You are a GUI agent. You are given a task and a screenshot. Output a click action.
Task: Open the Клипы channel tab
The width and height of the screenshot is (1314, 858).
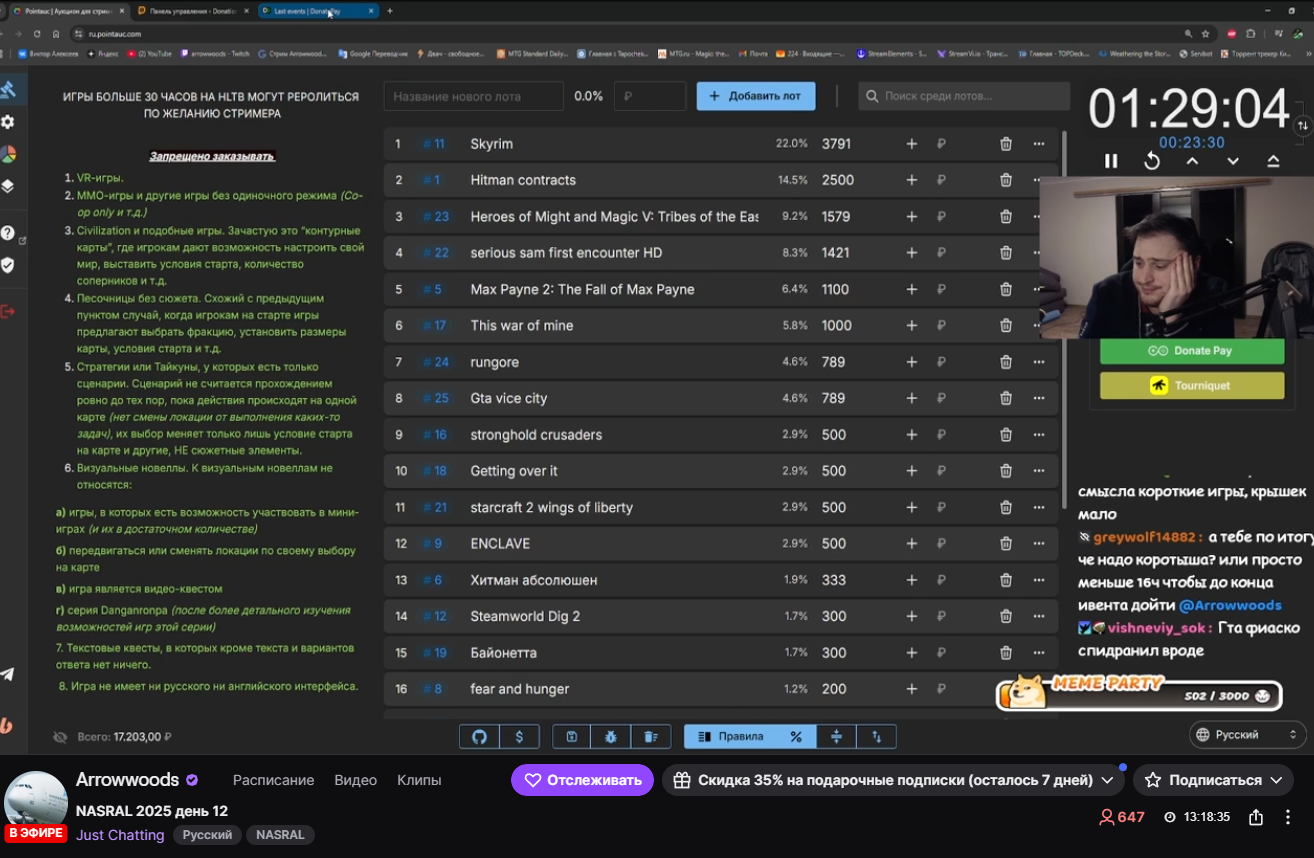pos(419,780)
